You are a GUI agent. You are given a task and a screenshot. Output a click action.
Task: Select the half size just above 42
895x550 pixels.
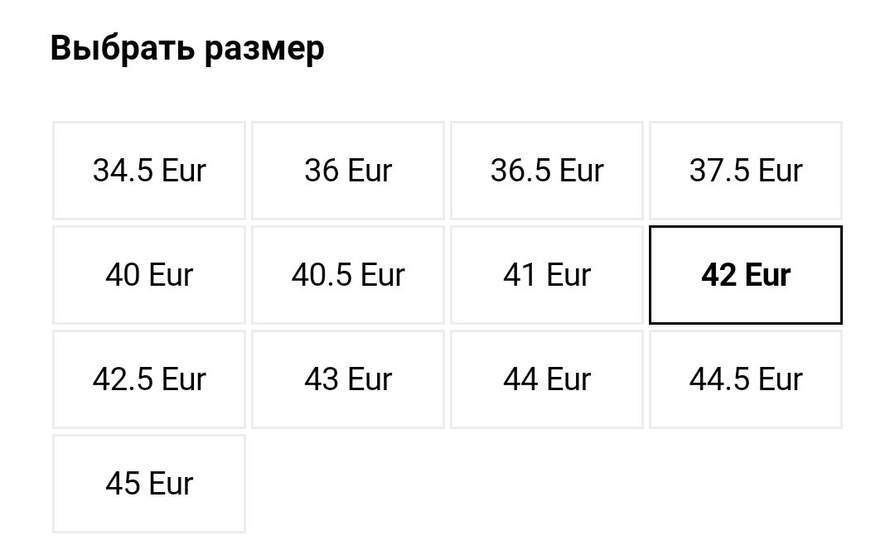[x=149, y=379]
